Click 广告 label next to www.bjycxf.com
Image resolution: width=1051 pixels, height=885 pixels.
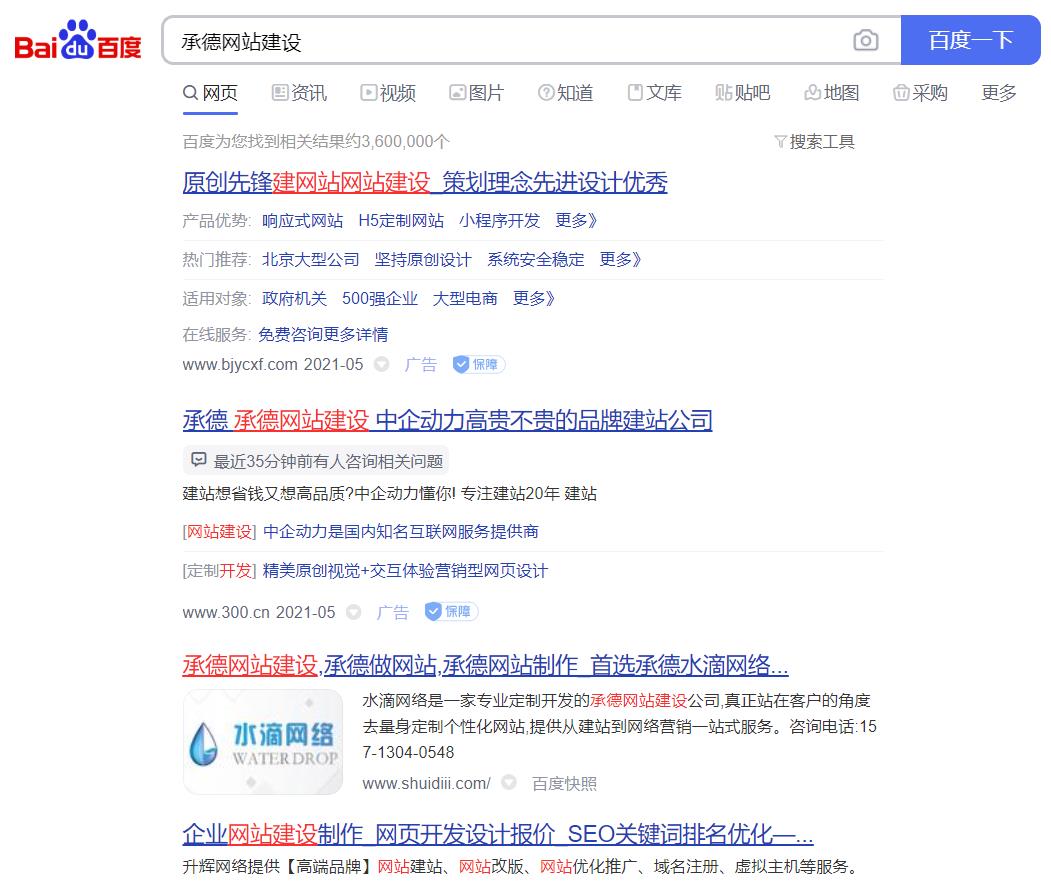tap(420, 364)
